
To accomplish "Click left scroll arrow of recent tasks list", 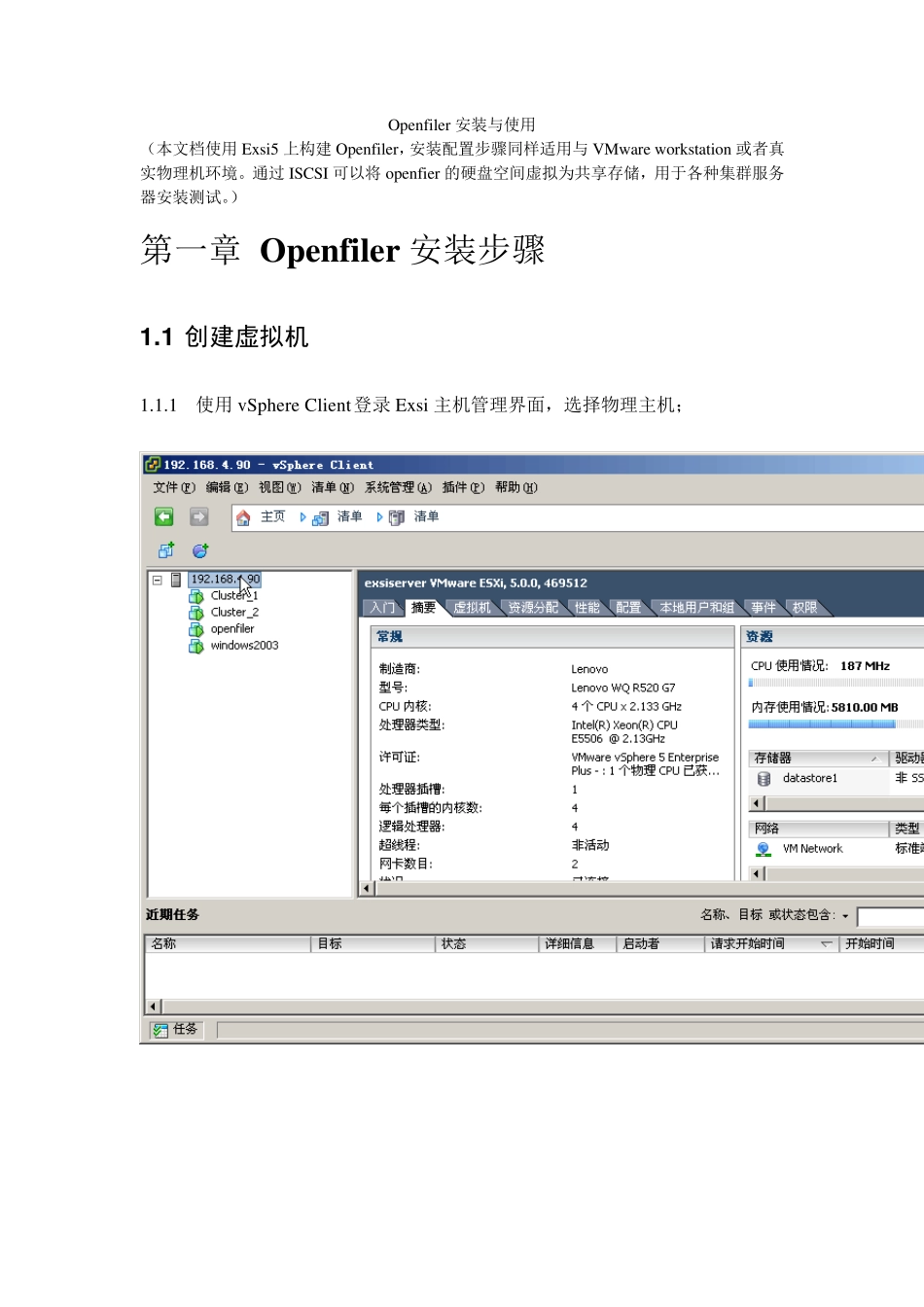I will click(x=153, y=1007).
